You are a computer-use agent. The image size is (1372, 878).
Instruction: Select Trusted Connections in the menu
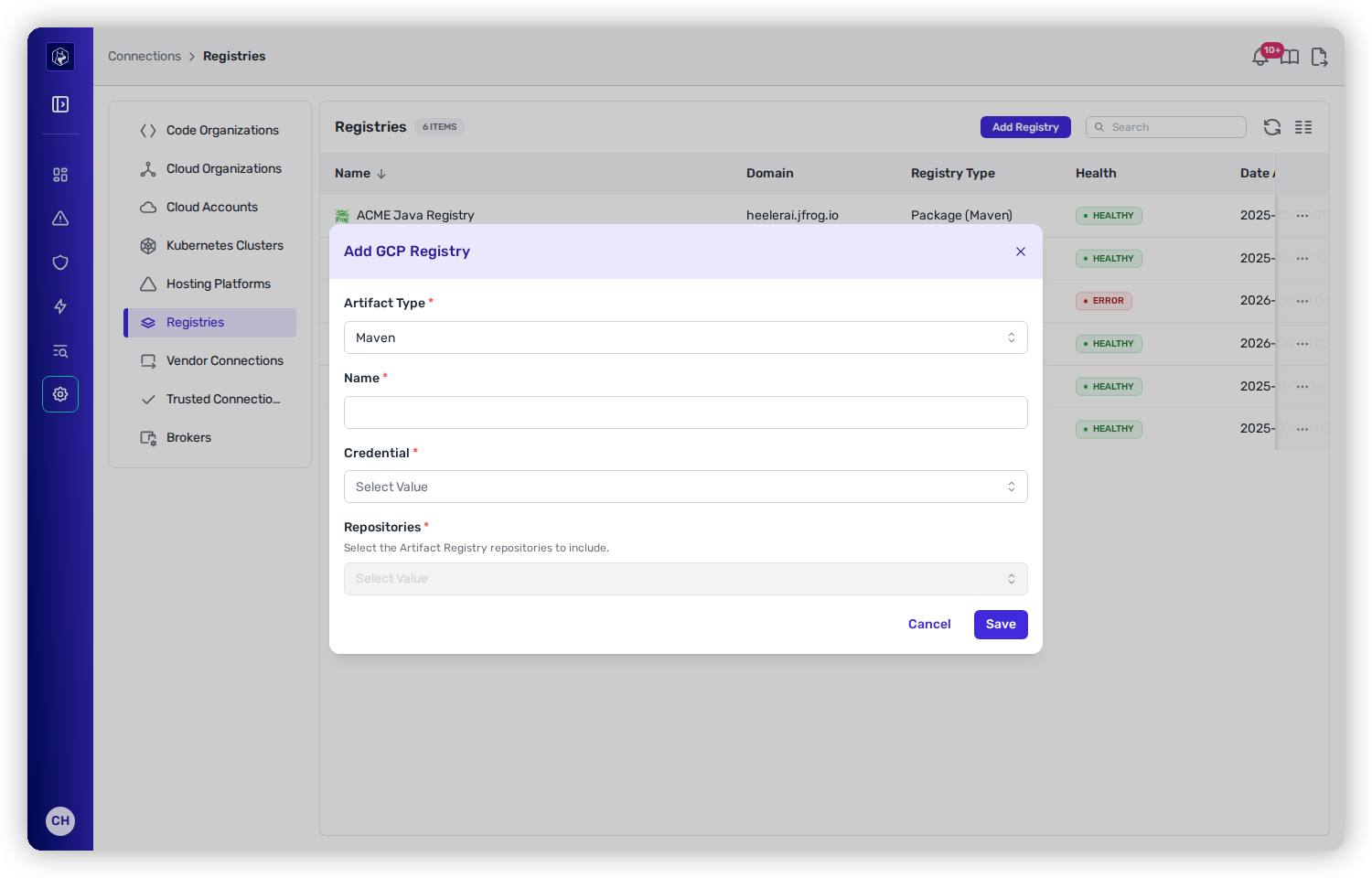coord(209,400)
